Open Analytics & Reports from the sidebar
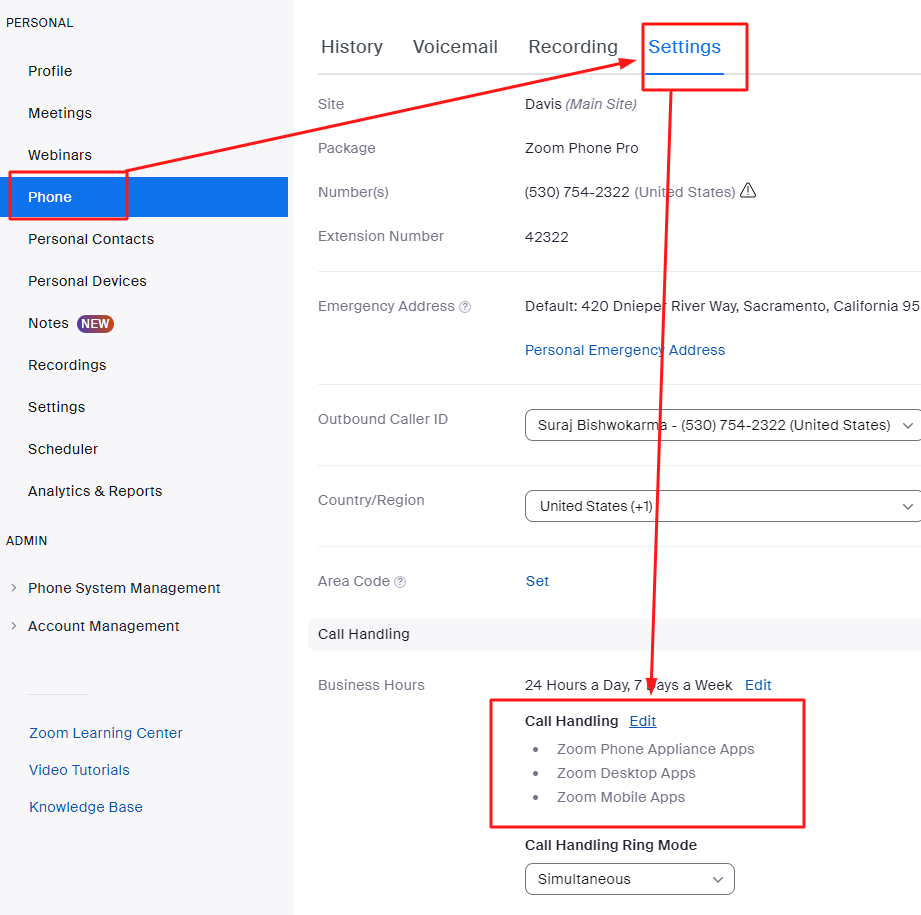Image resolution: width=921 pixels, height=915 pixels. [94, 491]
